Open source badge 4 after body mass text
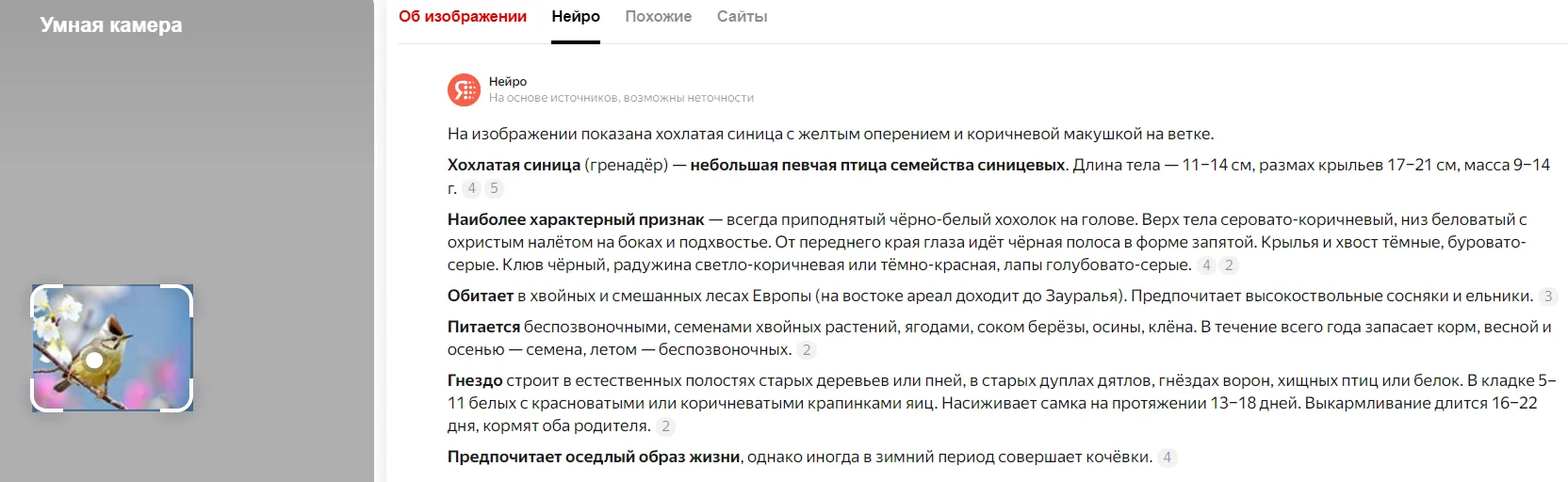1568x482 pixels. [472, 188]
